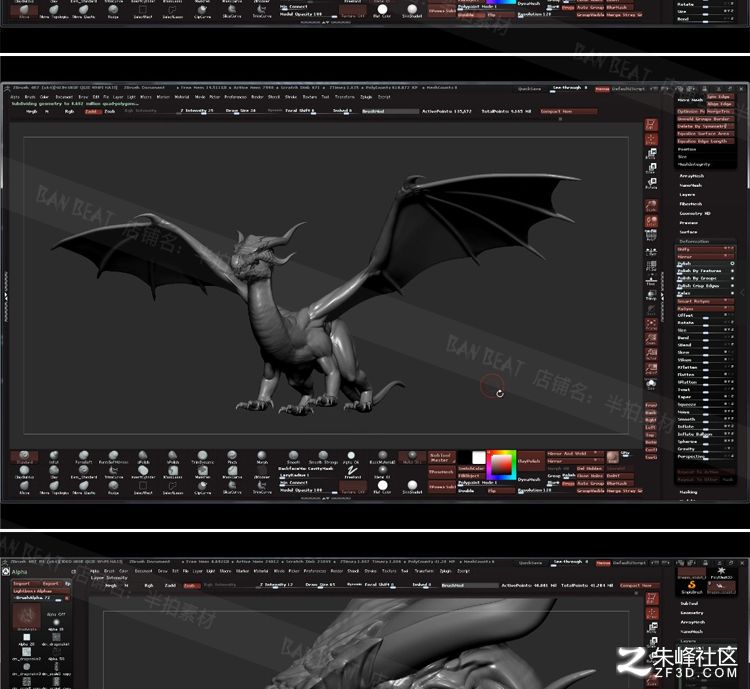Pick the Smooth brush in middle window
This screenshot has height=689, width=750.
293,457
